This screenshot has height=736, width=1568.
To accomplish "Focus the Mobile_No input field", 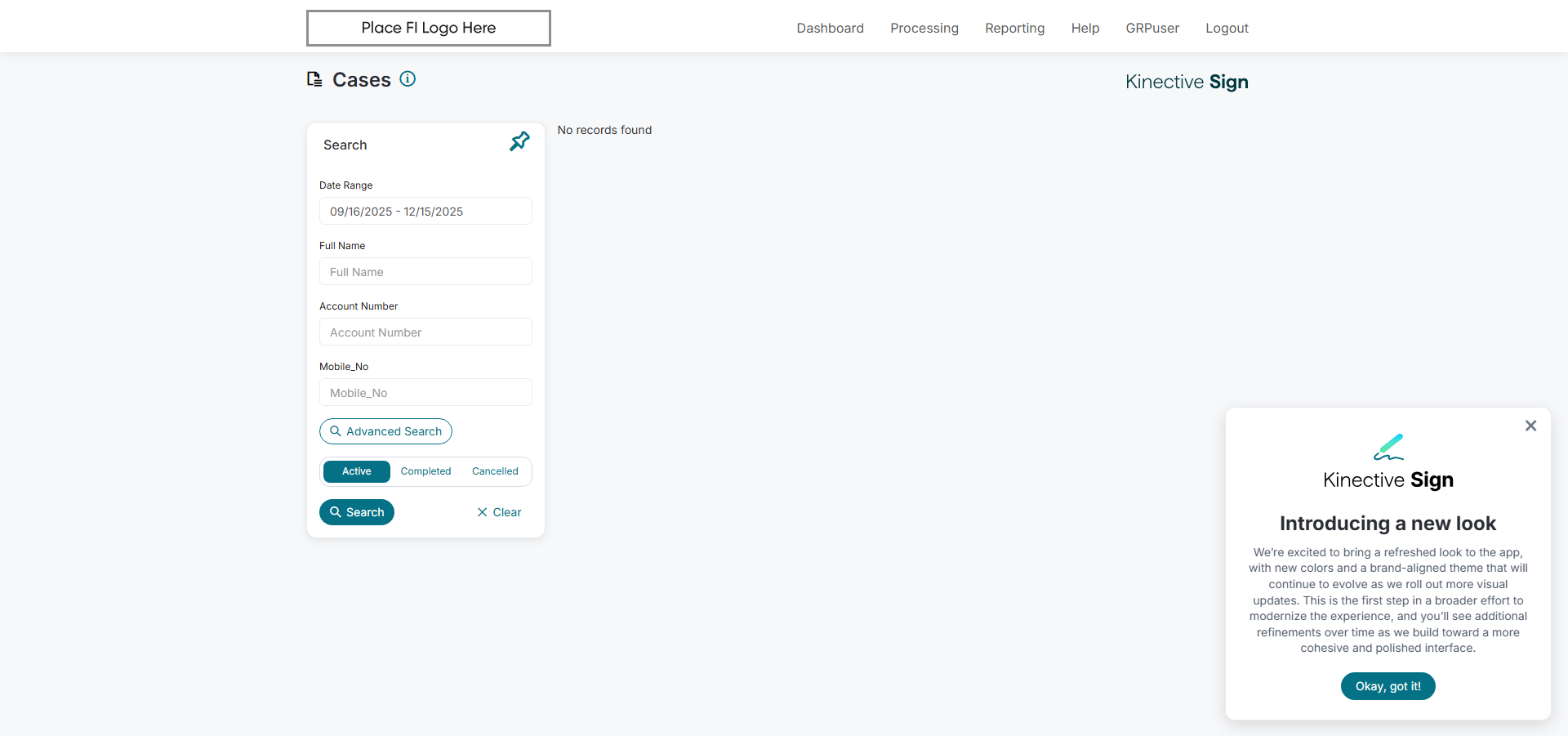I will tap(425, 392).
